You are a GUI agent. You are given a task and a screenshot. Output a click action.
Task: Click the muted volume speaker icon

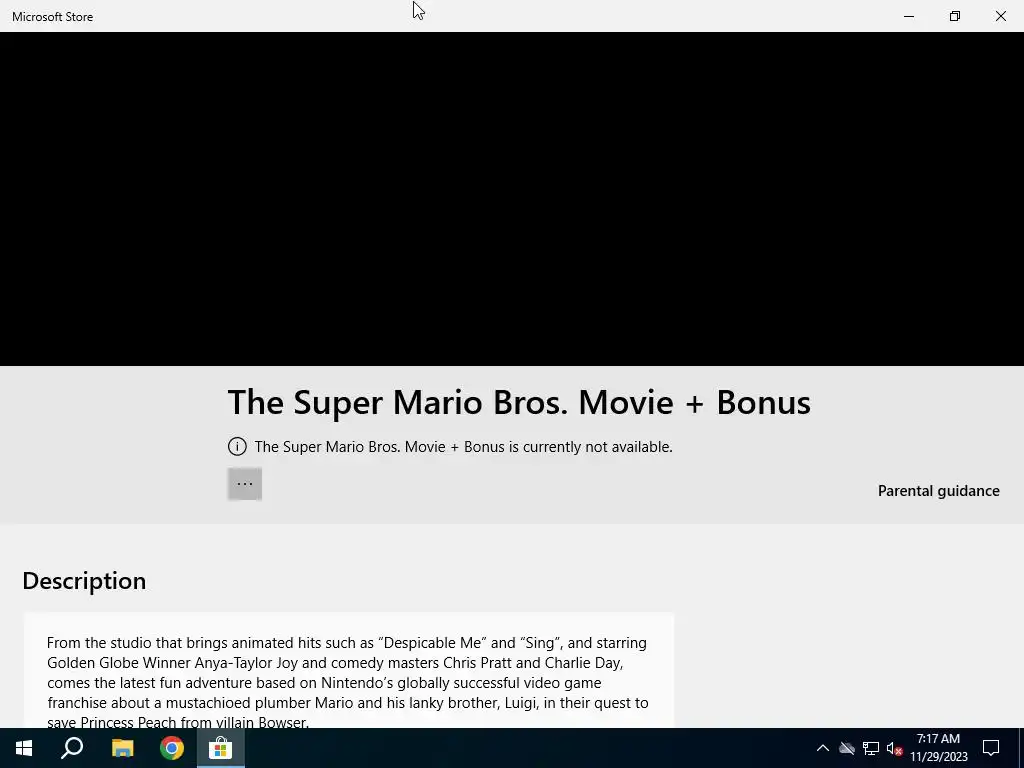(x=894, y=748)
